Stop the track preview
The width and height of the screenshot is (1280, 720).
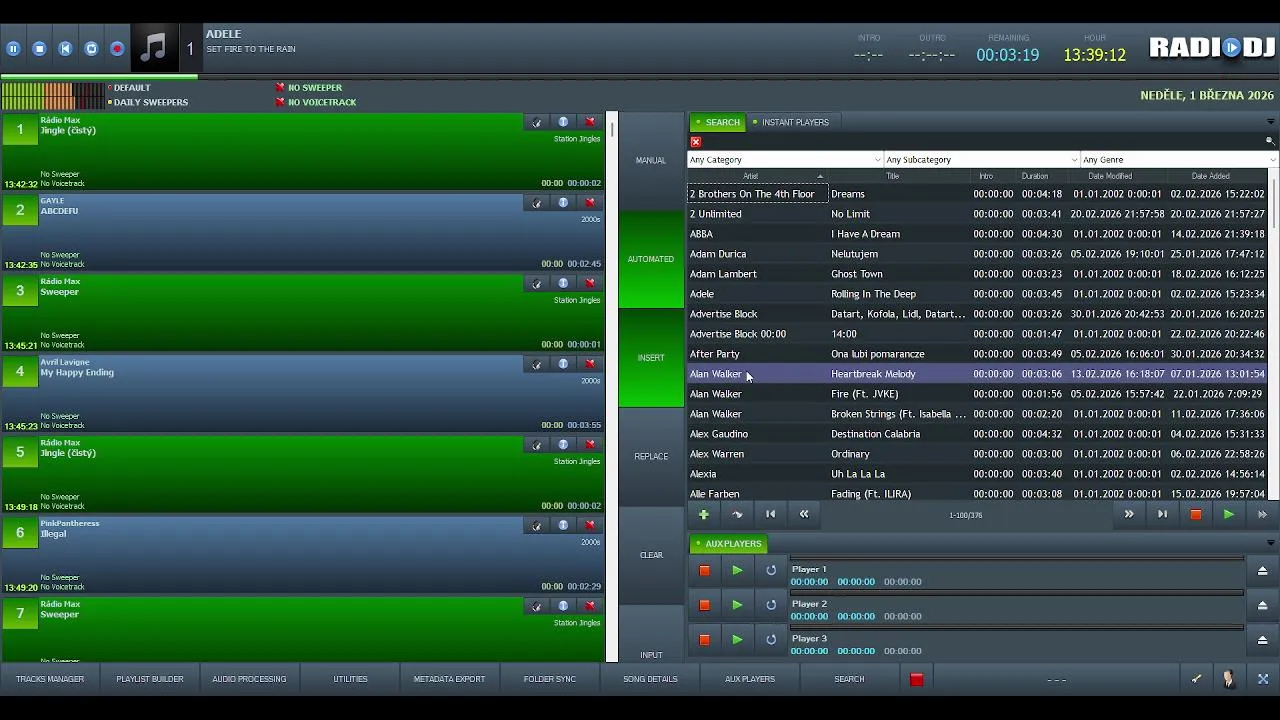(1195, 514)
